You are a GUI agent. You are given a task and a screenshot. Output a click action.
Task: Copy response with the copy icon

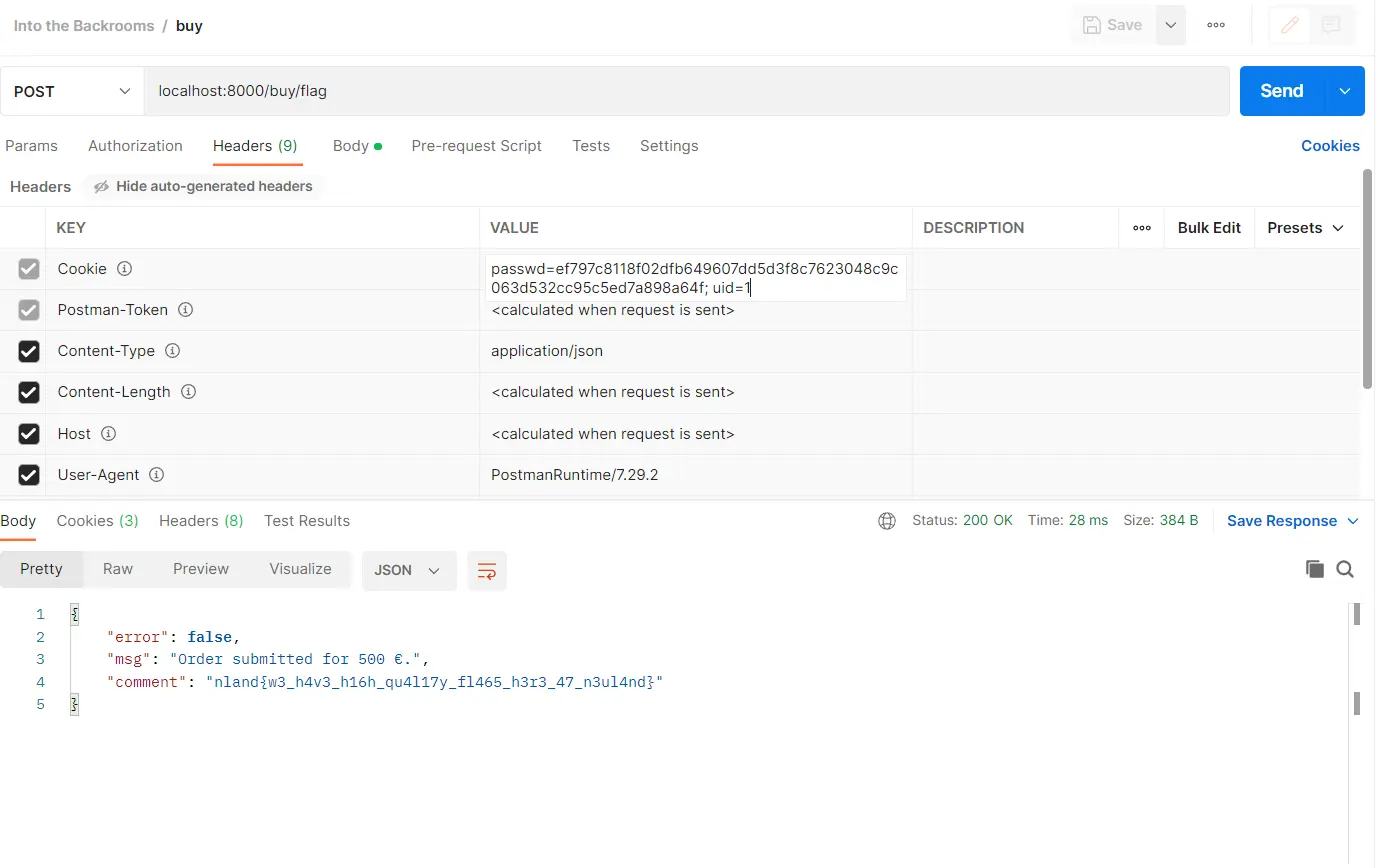1314,569
